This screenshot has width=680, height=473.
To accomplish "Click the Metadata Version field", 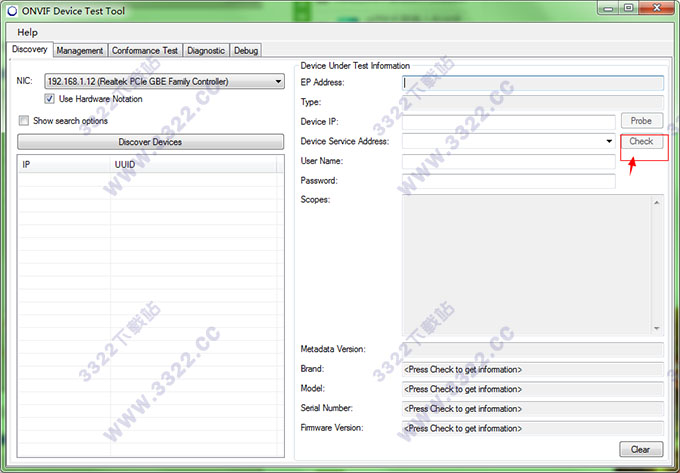I will [533, 349].
